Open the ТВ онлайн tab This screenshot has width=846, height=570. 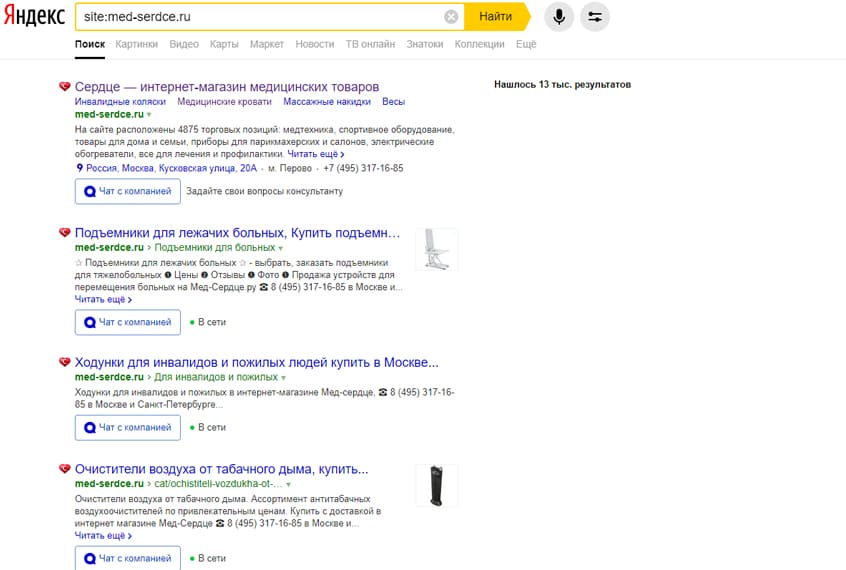(370, 44)
